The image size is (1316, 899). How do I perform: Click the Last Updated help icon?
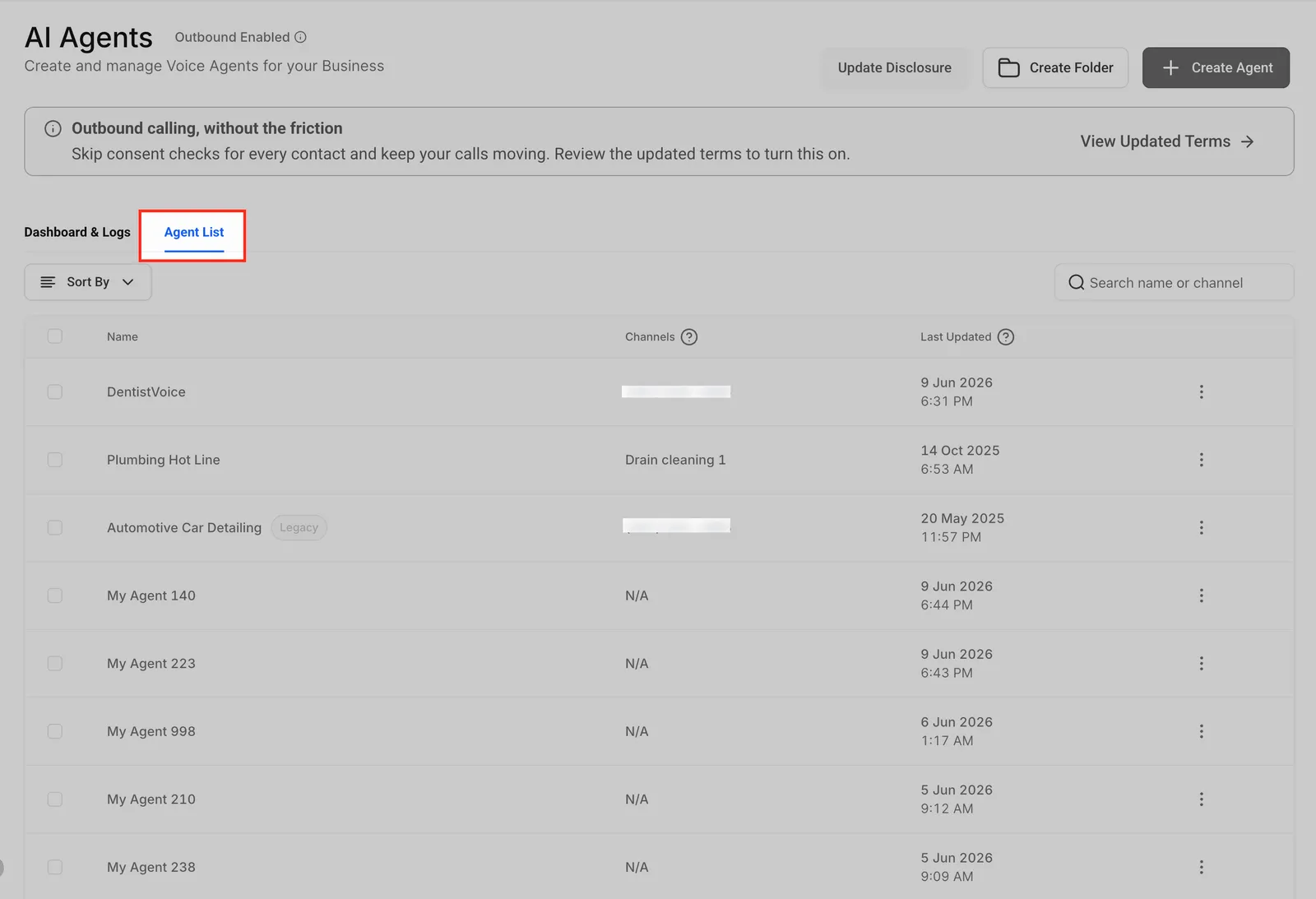(1006, 337)
